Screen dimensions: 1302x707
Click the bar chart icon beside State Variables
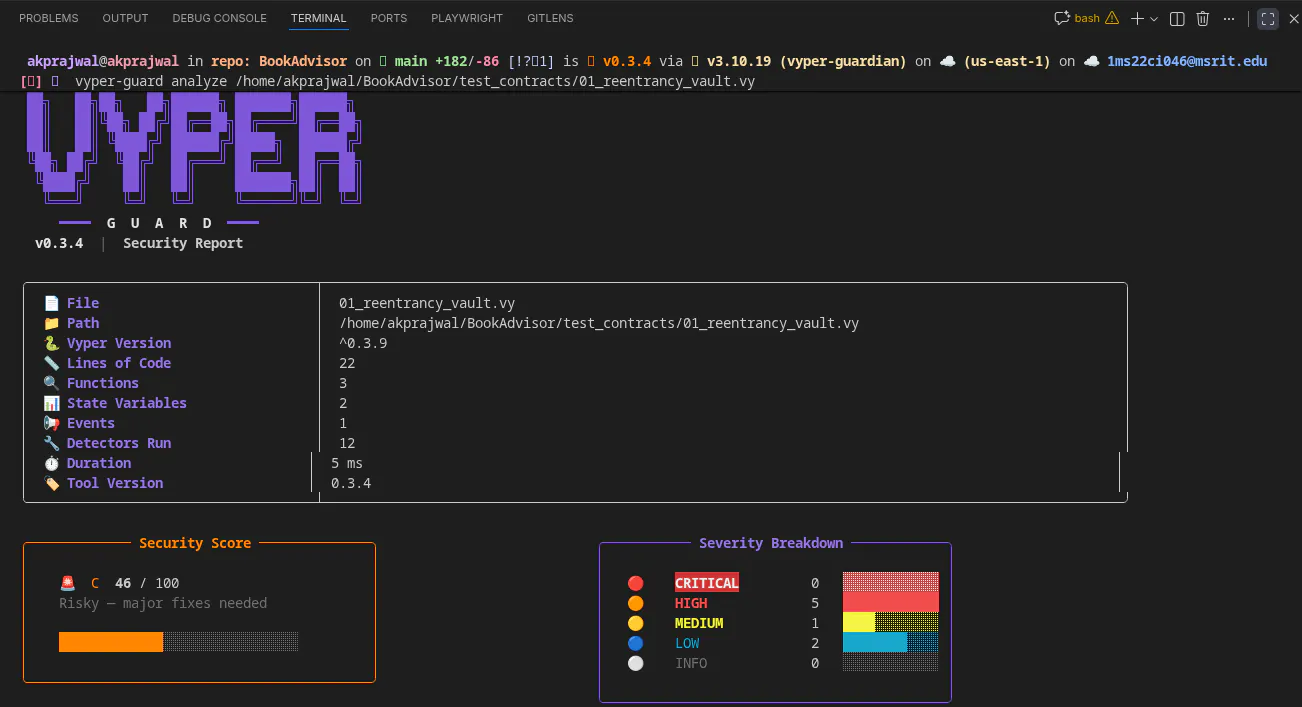pos(51,403)
